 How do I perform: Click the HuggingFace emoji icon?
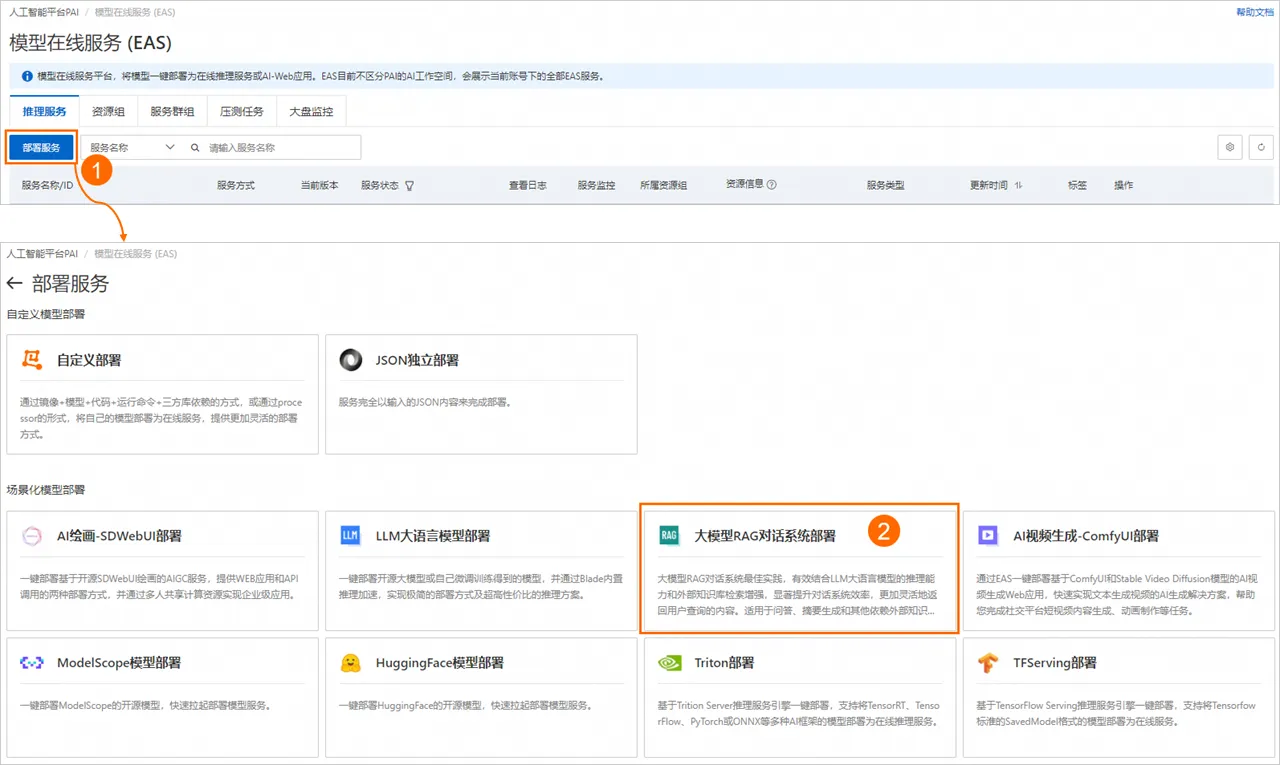pos(351,662)
